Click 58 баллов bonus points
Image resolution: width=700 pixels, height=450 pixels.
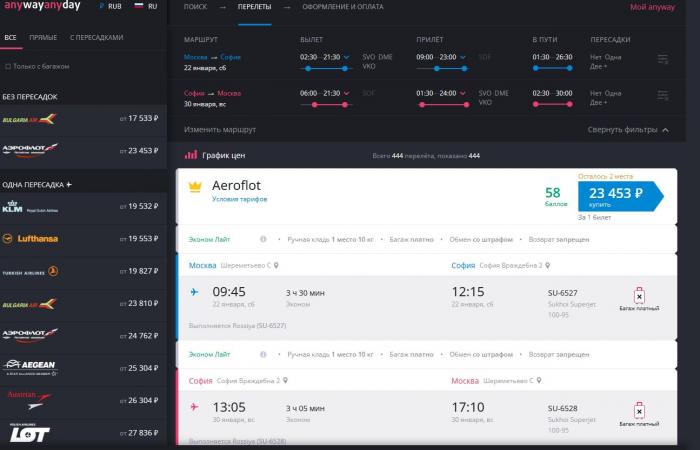click(555, 197)
